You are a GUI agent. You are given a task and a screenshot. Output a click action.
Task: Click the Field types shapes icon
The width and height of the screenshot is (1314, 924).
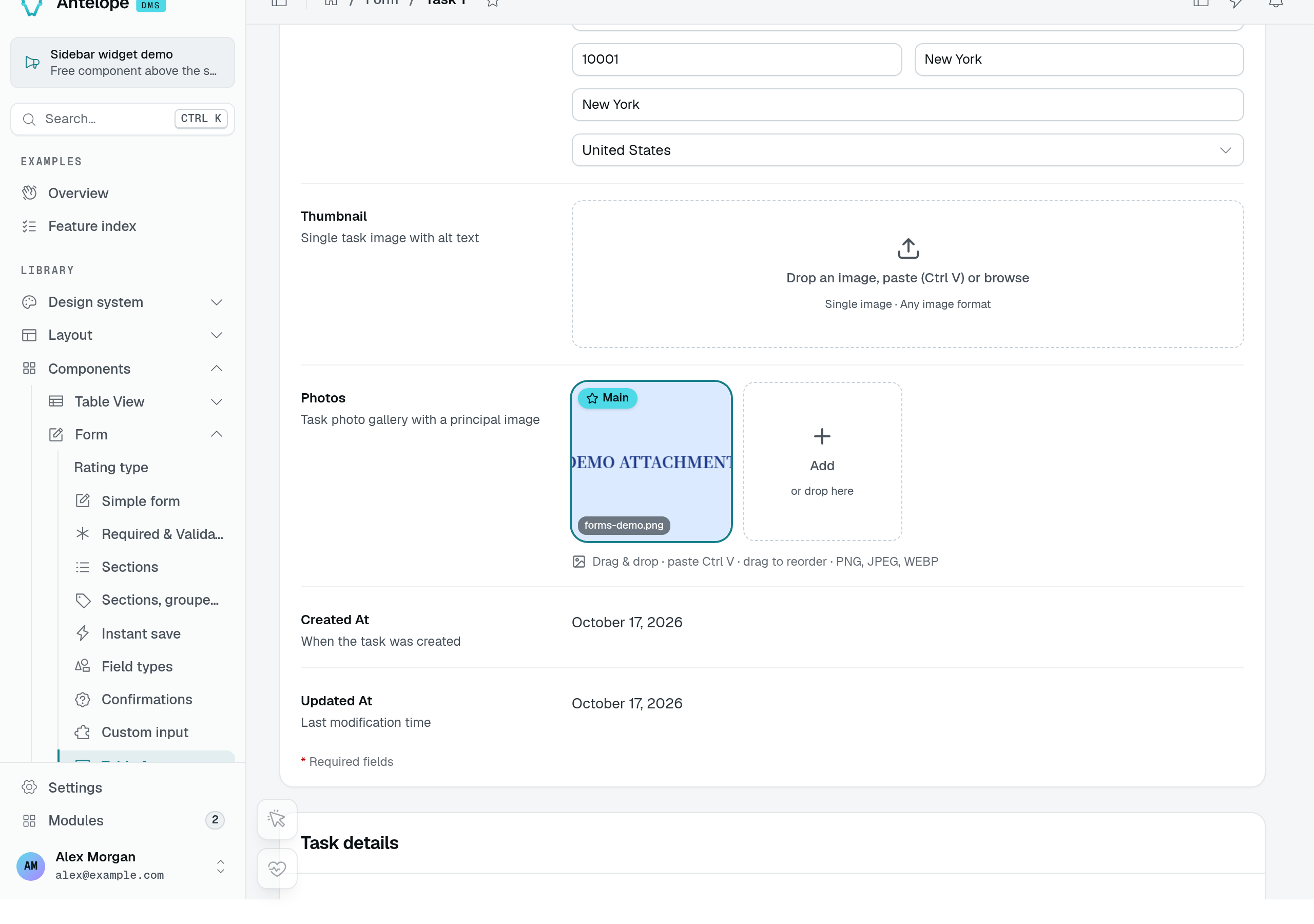pos(83,666)
